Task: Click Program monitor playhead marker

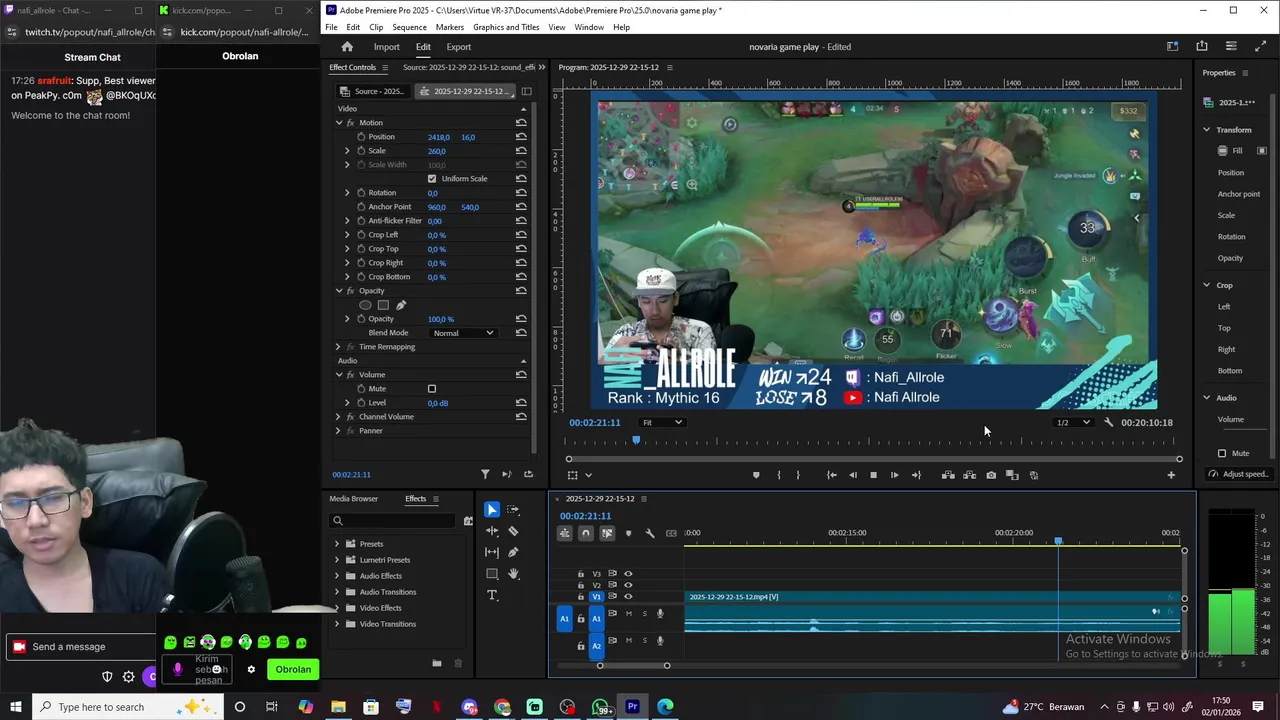Action: 636,440
